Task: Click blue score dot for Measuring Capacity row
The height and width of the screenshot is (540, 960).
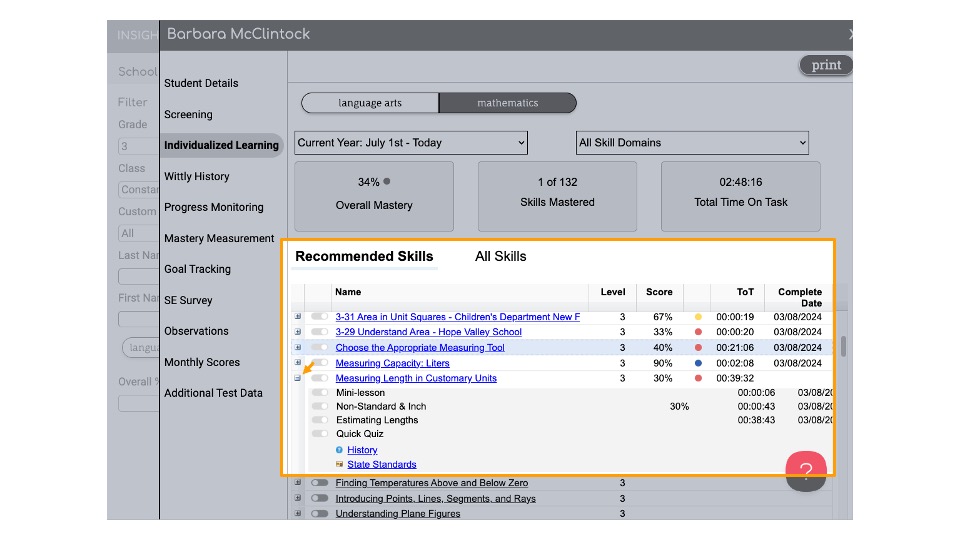Action: click(698, 363)
